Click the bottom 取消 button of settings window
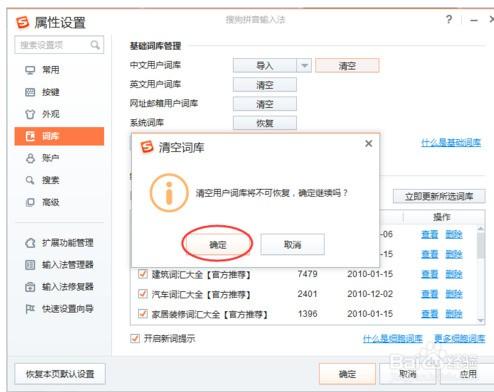 pyautogui.click(x=407, y=374)
